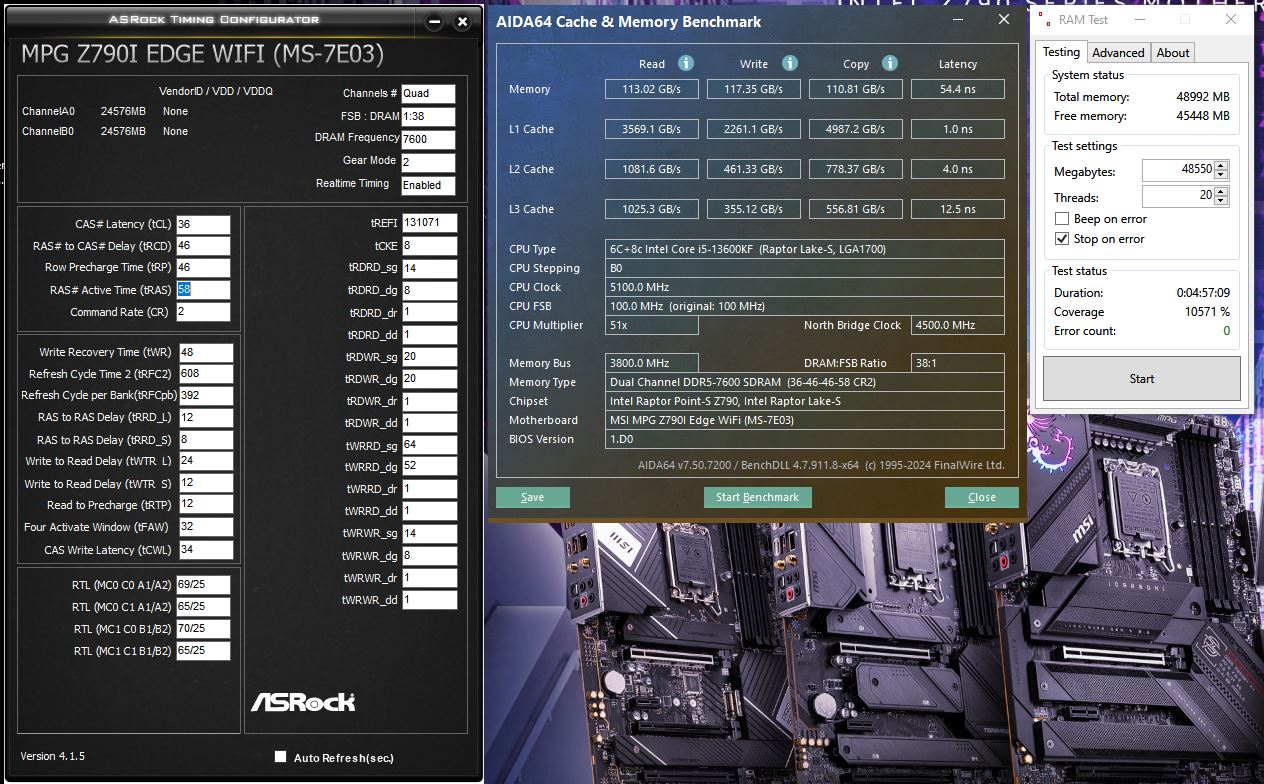Click the Realtime Timing field
1264x784 pixels.
tap(428, 185)
